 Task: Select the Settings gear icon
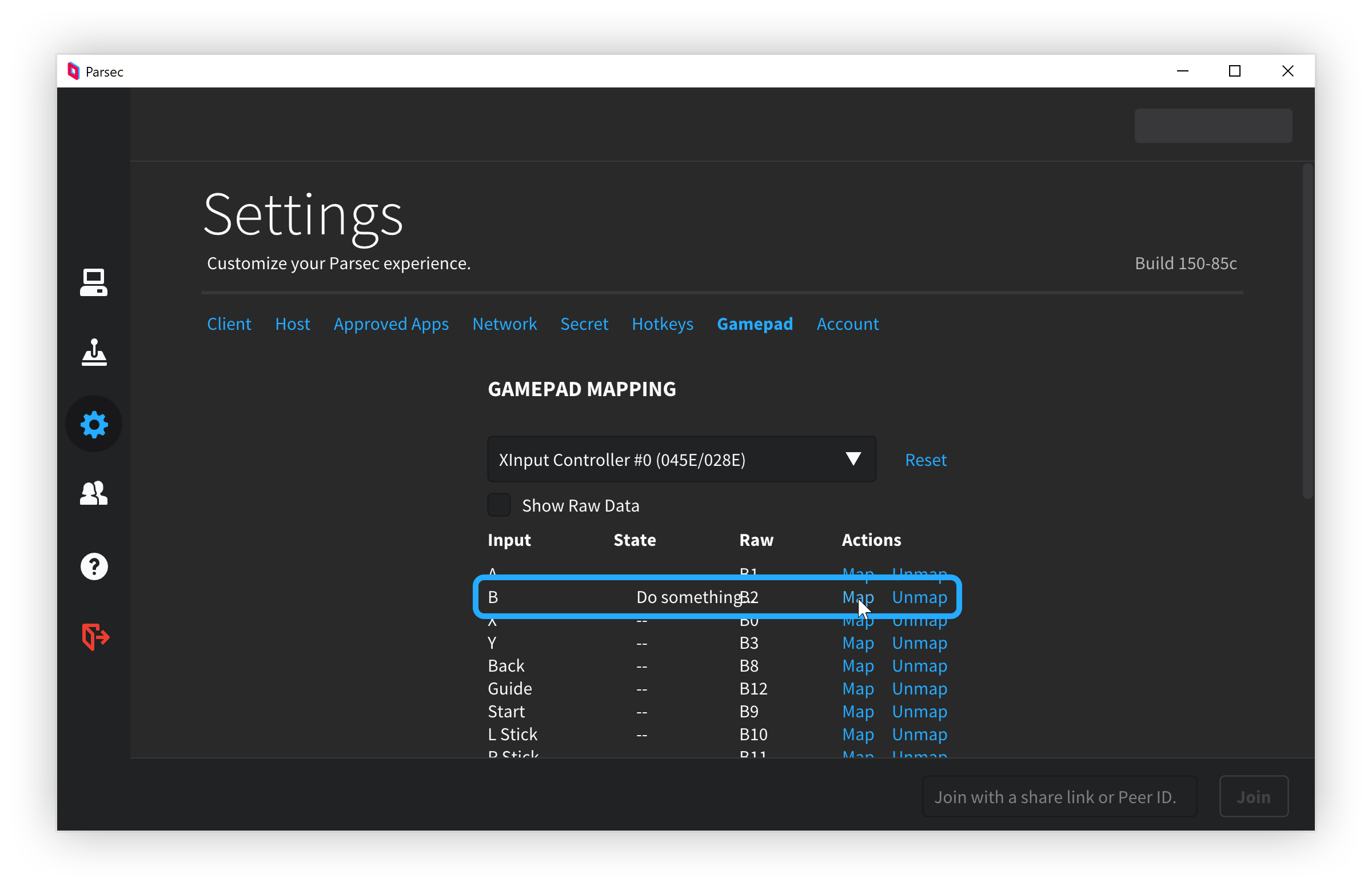pyautogui.click(x=94, y=425)
